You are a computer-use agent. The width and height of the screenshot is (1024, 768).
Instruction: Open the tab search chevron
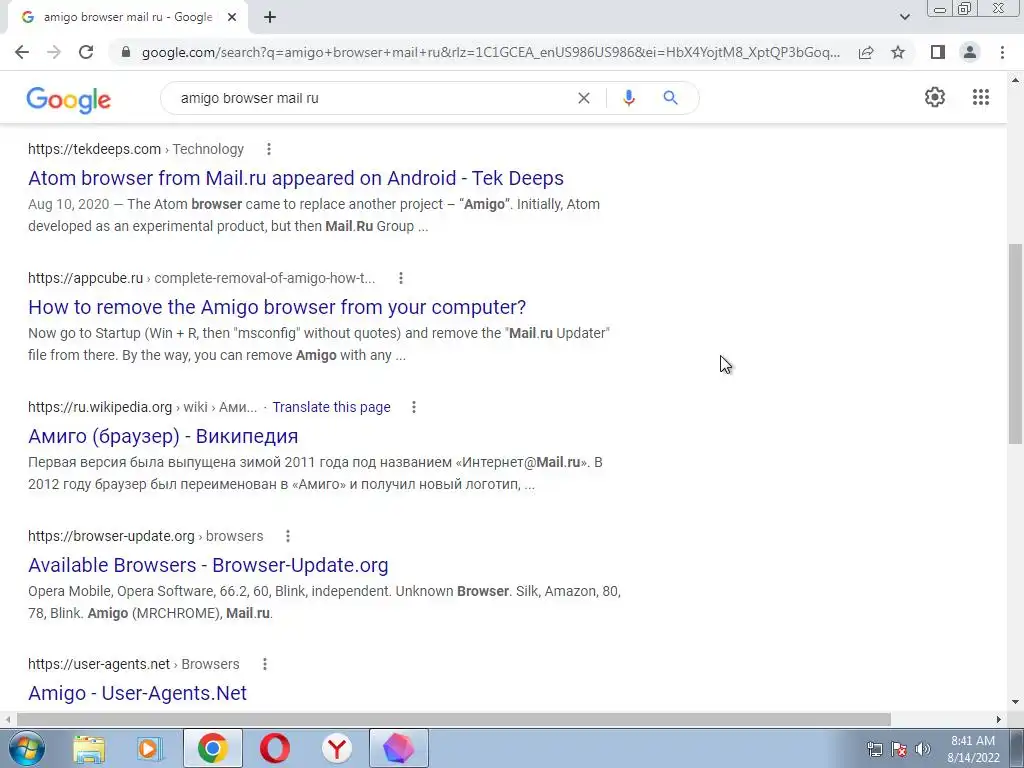pos(904,18)
